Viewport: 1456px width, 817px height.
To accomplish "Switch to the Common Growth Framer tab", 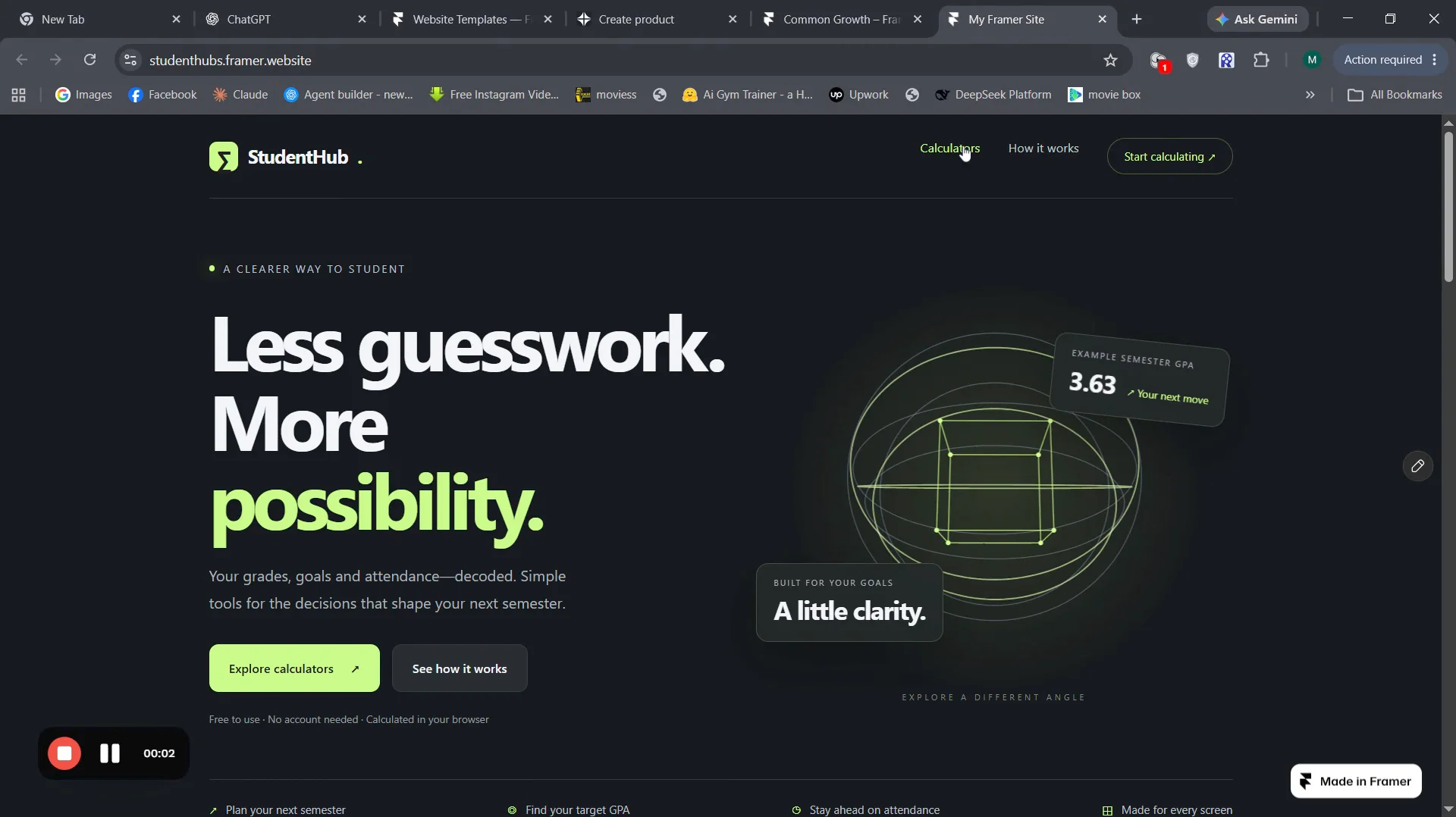I will tap(842, 19).
